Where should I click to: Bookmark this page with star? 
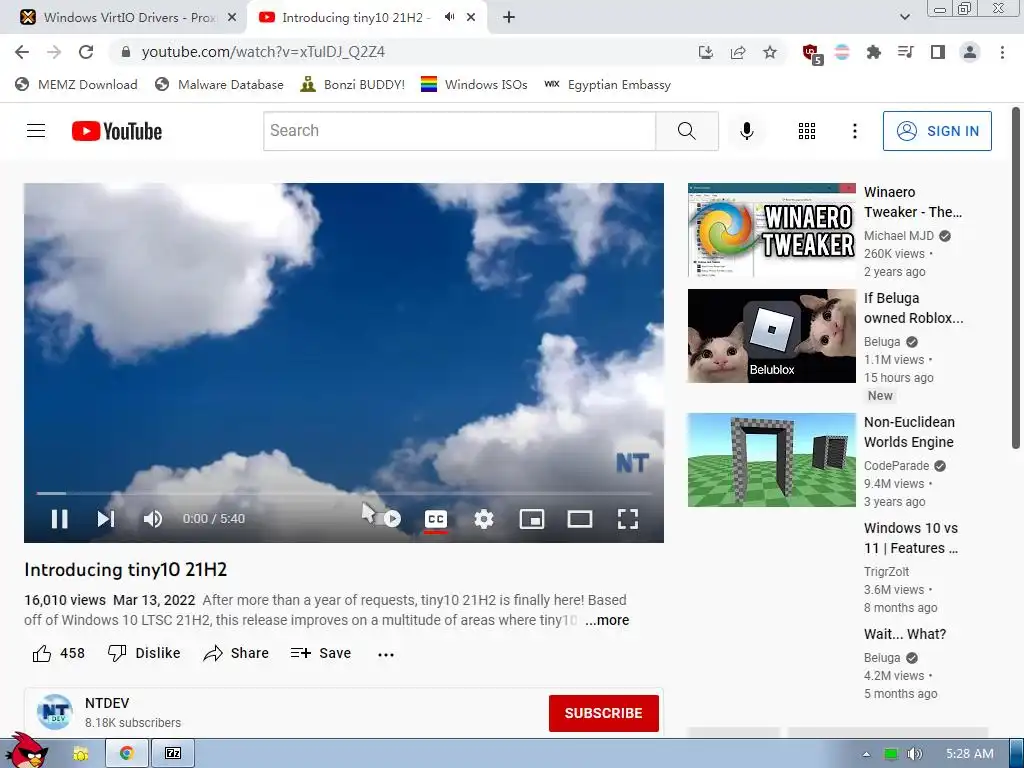770,52
